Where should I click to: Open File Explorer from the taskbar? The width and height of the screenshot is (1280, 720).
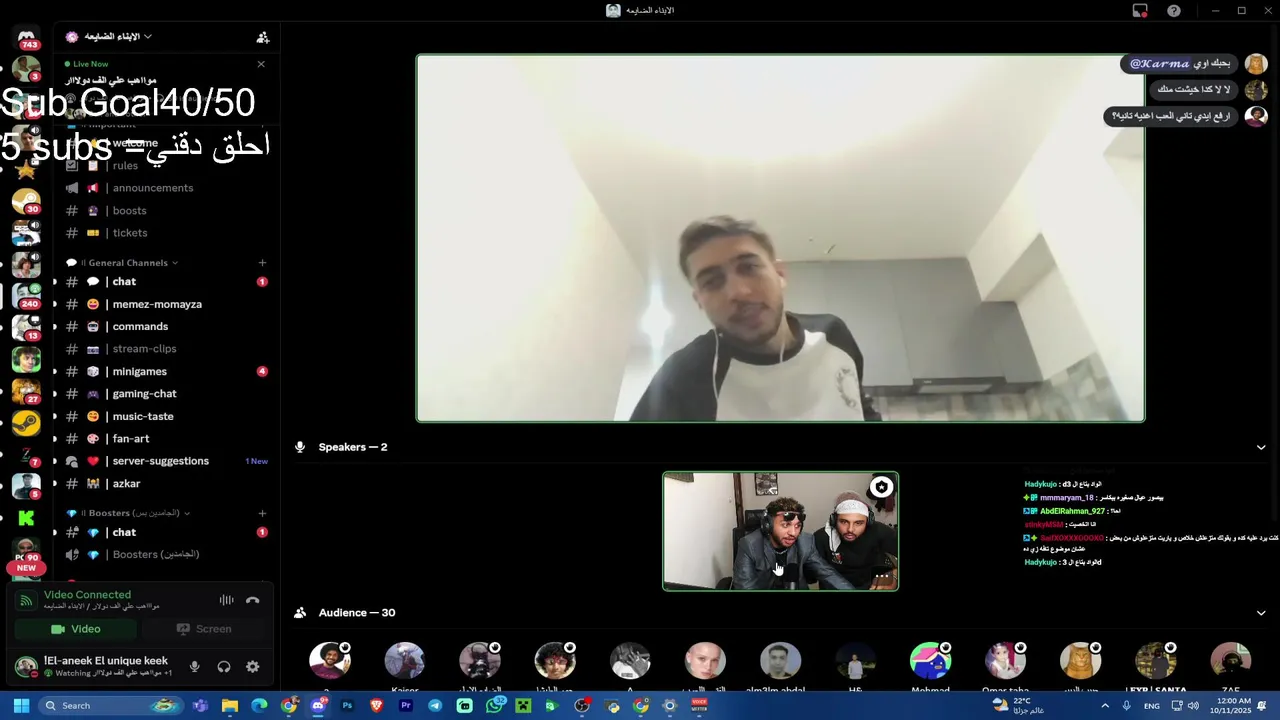tap(230, 706)
